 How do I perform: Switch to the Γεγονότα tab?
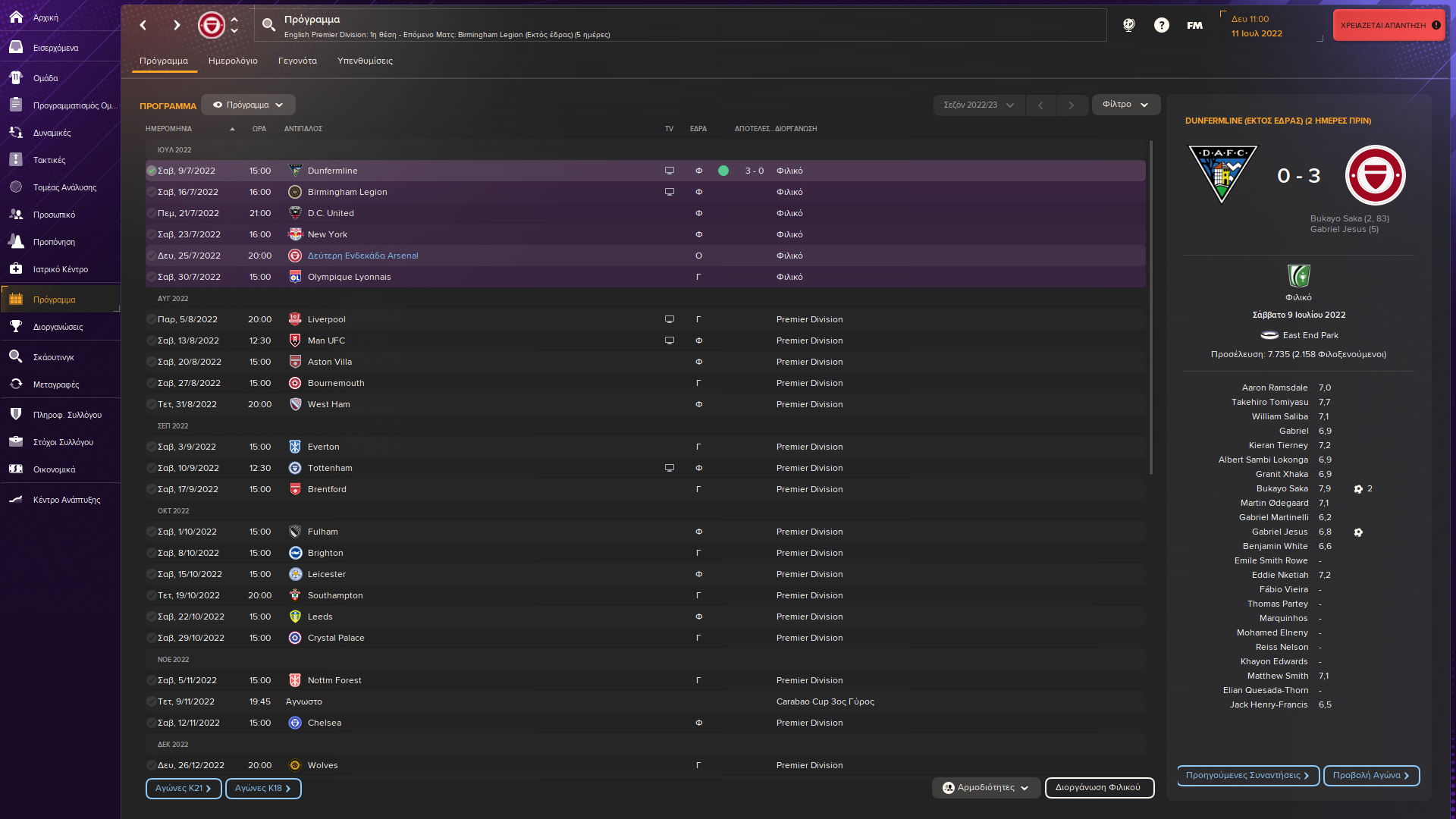pos(297,61)
